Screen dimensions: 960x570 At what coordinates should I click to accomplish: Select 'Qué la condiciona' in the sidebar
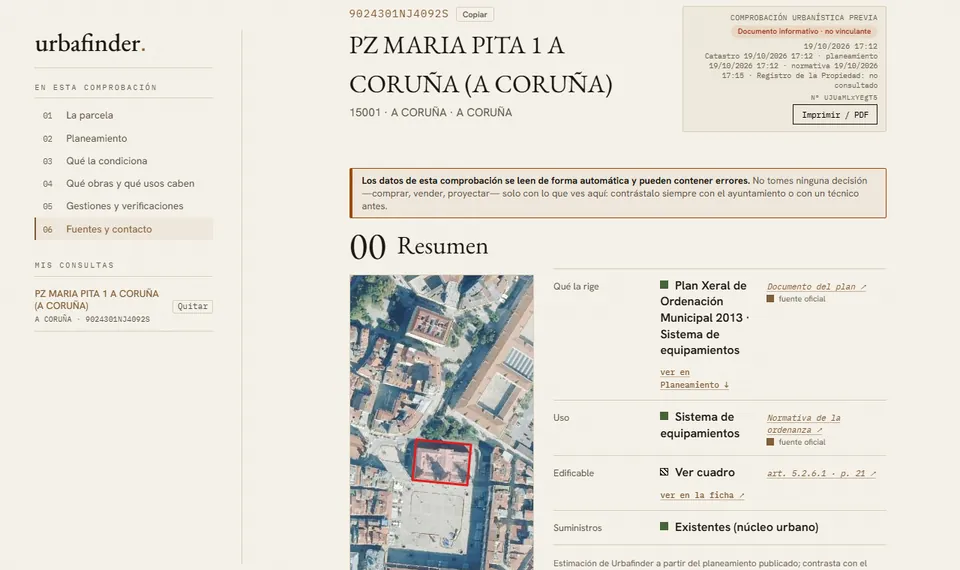pyautogui.click(x=107, y=161)
